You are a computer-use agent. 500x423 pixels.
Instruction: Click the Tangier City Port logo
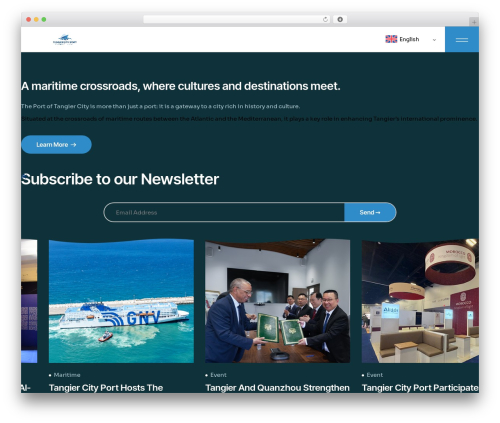(65, 39)
